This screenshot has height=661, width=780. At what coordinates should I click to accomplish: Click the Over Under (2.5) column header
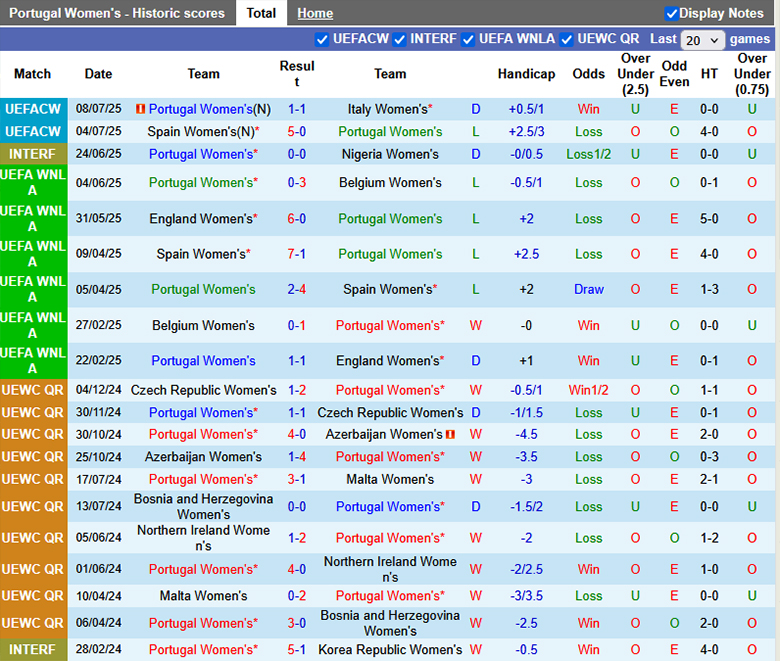[x=635, y=74]
